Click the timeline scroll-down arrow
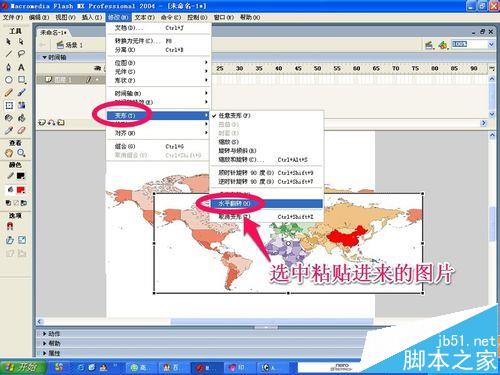 pyautogui.click(x=492, y=114)
